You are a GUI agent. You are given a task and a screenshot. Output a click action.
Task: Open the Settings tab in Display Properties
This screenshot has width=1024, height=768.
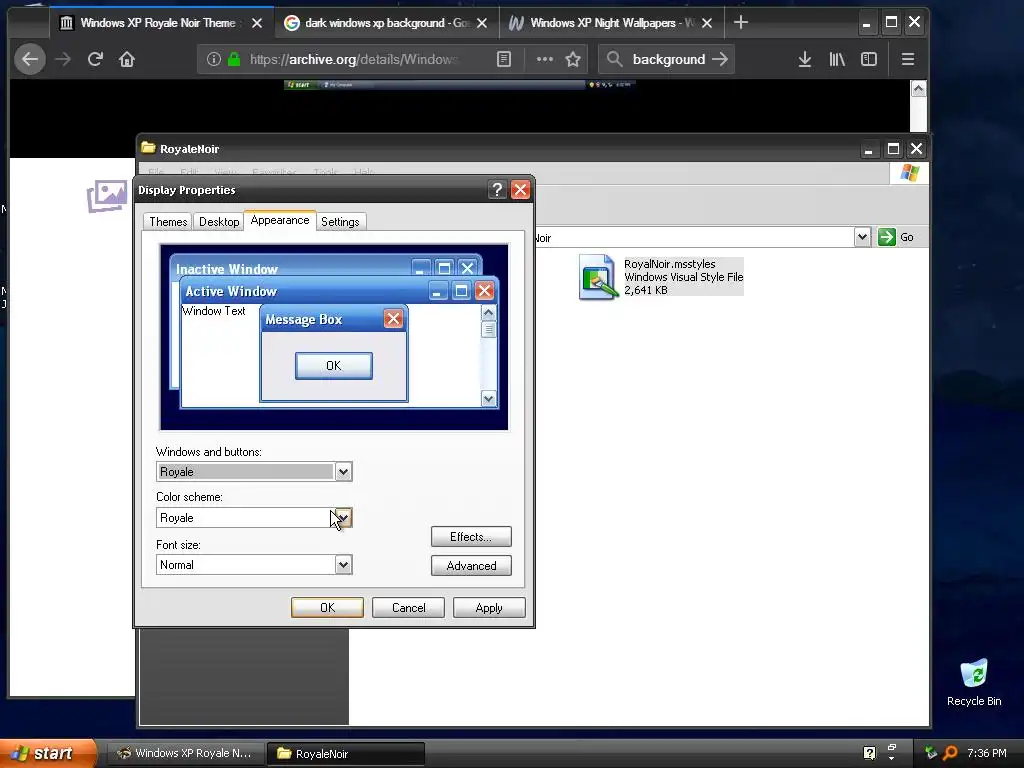pos(340,222)
